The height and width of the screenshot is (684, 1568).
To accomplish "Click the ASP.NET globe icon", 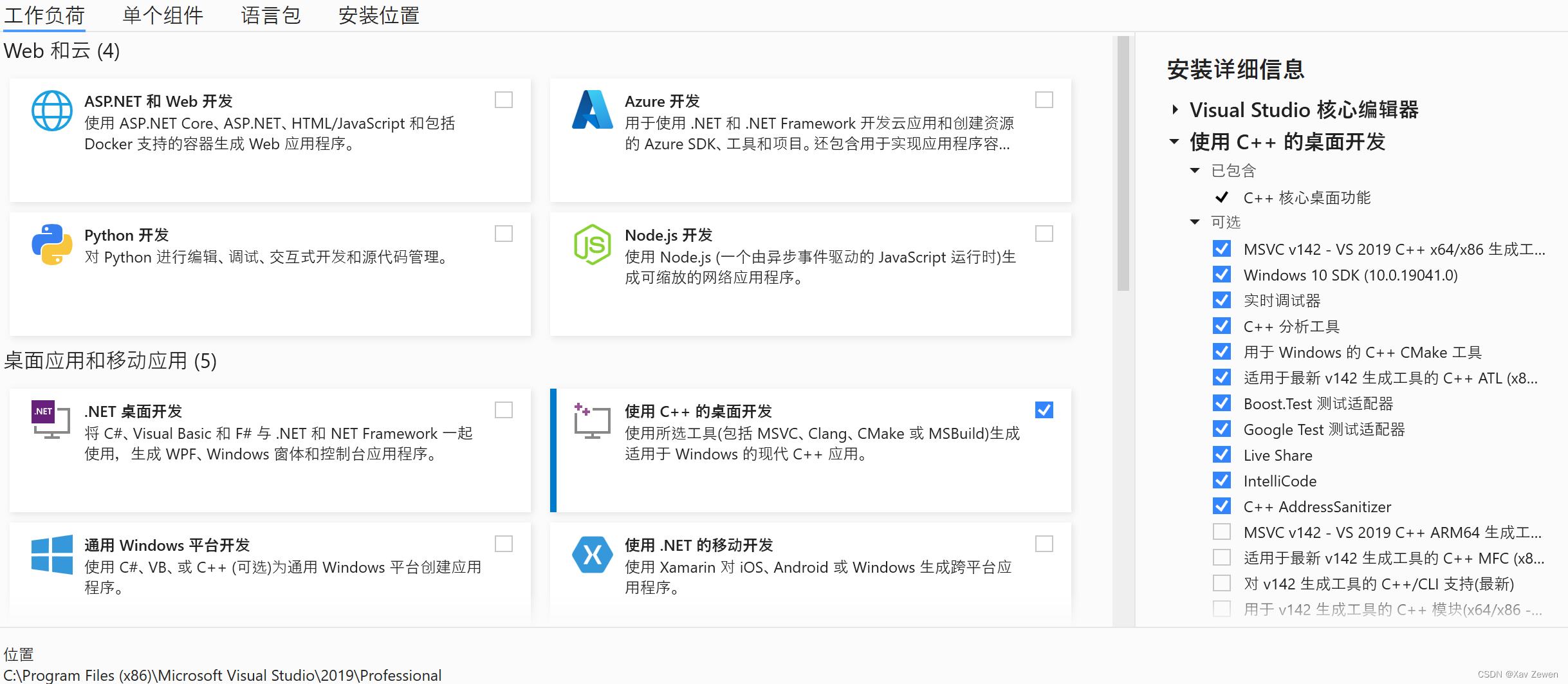I will click(52, 111).
